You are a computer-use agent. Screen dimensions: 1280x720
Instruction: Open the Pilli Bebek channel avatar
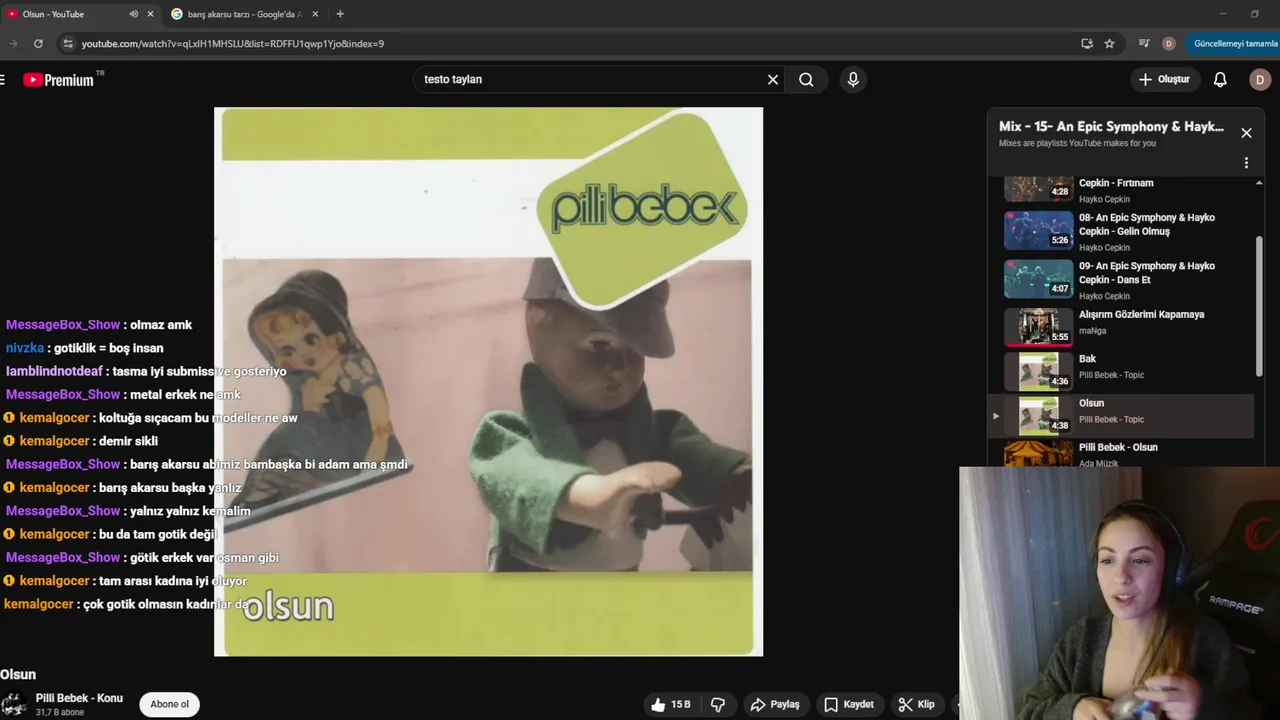coord(13,704)
